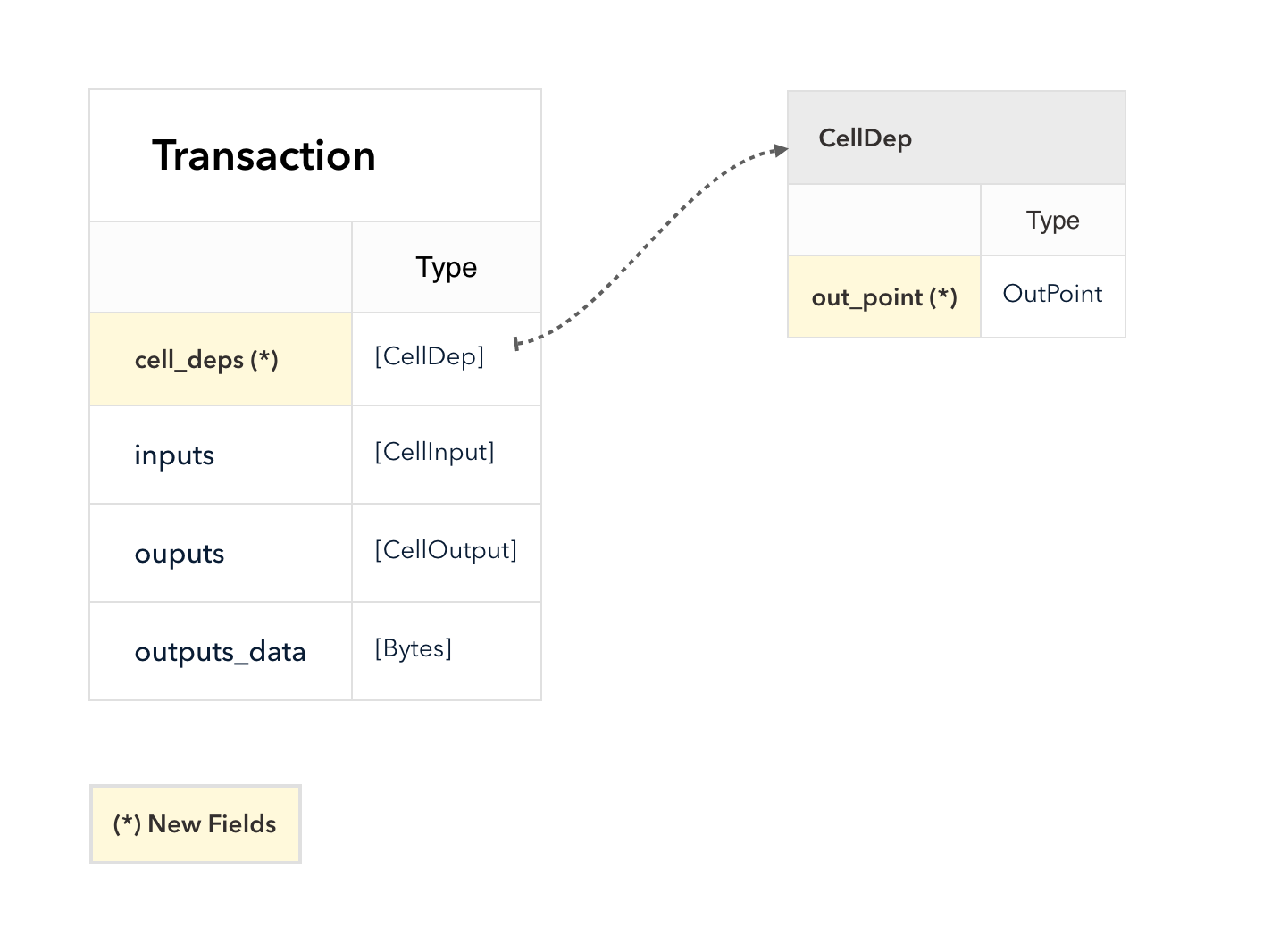Select the cell_deps (*) field cell

click(x=221, y=359)
